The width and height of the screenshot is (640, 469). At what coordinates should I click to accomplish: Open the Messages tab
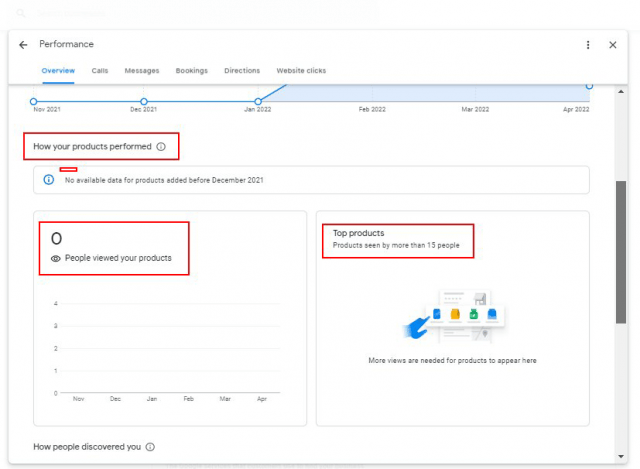[142, 71]
